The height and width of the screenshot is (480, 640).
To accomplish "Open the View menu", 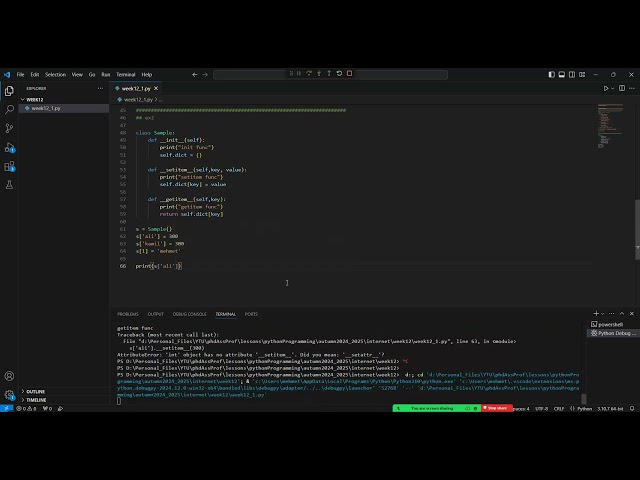I will point(77,75).
